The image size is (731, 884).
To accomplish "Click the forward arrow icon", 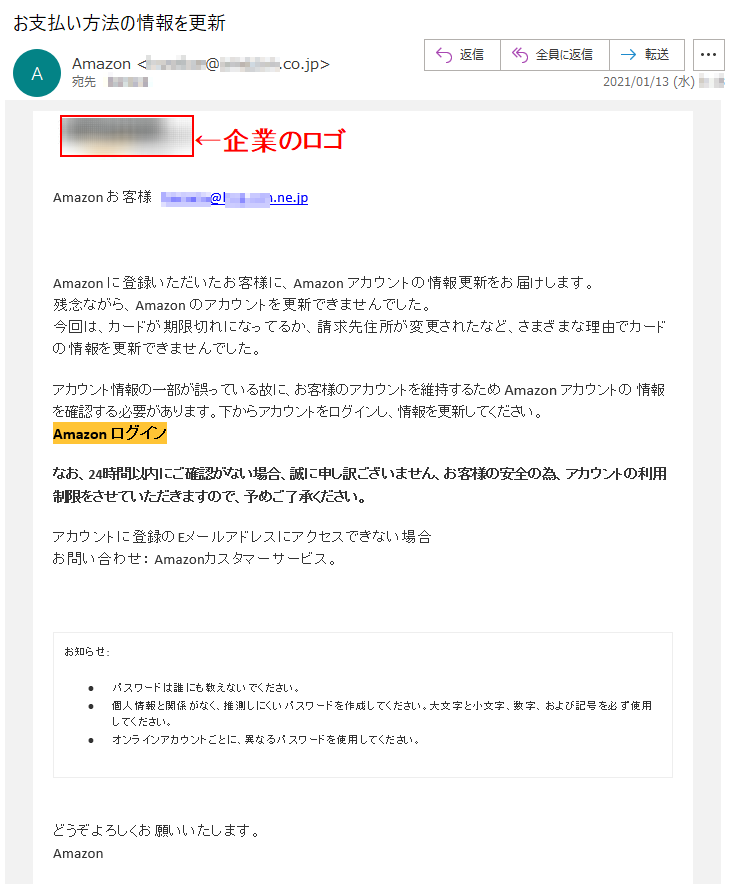I will tap(628, 55).
